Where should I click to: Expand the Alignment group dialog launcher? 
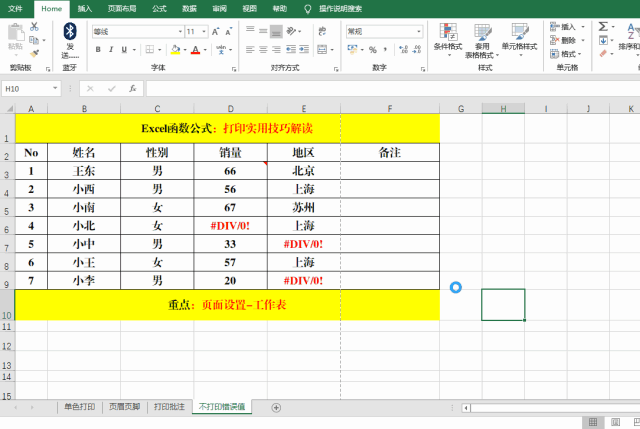(336, 69)
